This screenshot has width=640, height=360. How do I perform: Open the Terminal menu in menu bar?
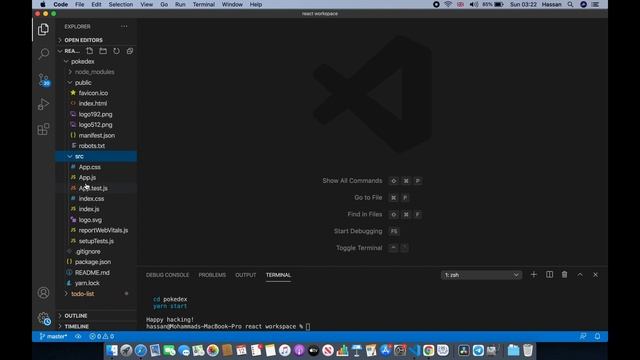pyautogui.click(x=204, y=4)
